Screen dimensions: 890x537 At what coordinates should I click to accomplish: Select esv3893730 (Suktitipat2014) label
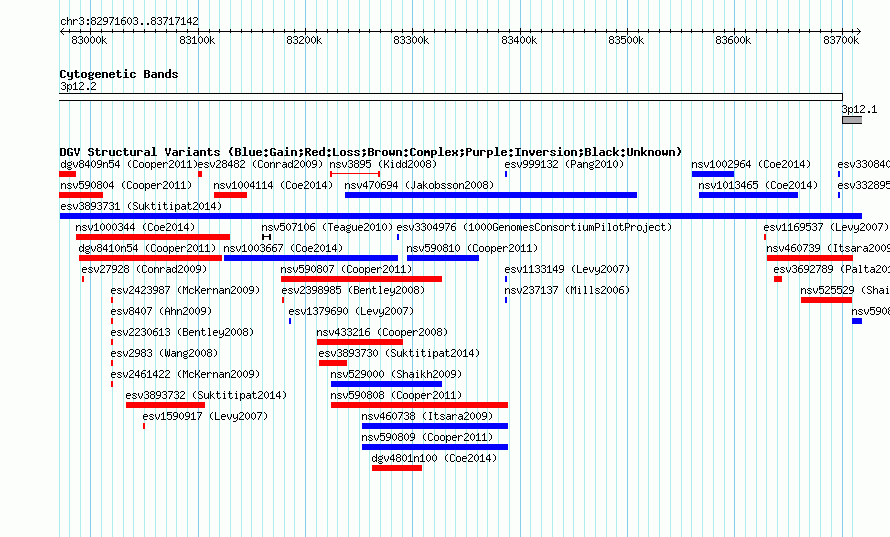(399, 354)
